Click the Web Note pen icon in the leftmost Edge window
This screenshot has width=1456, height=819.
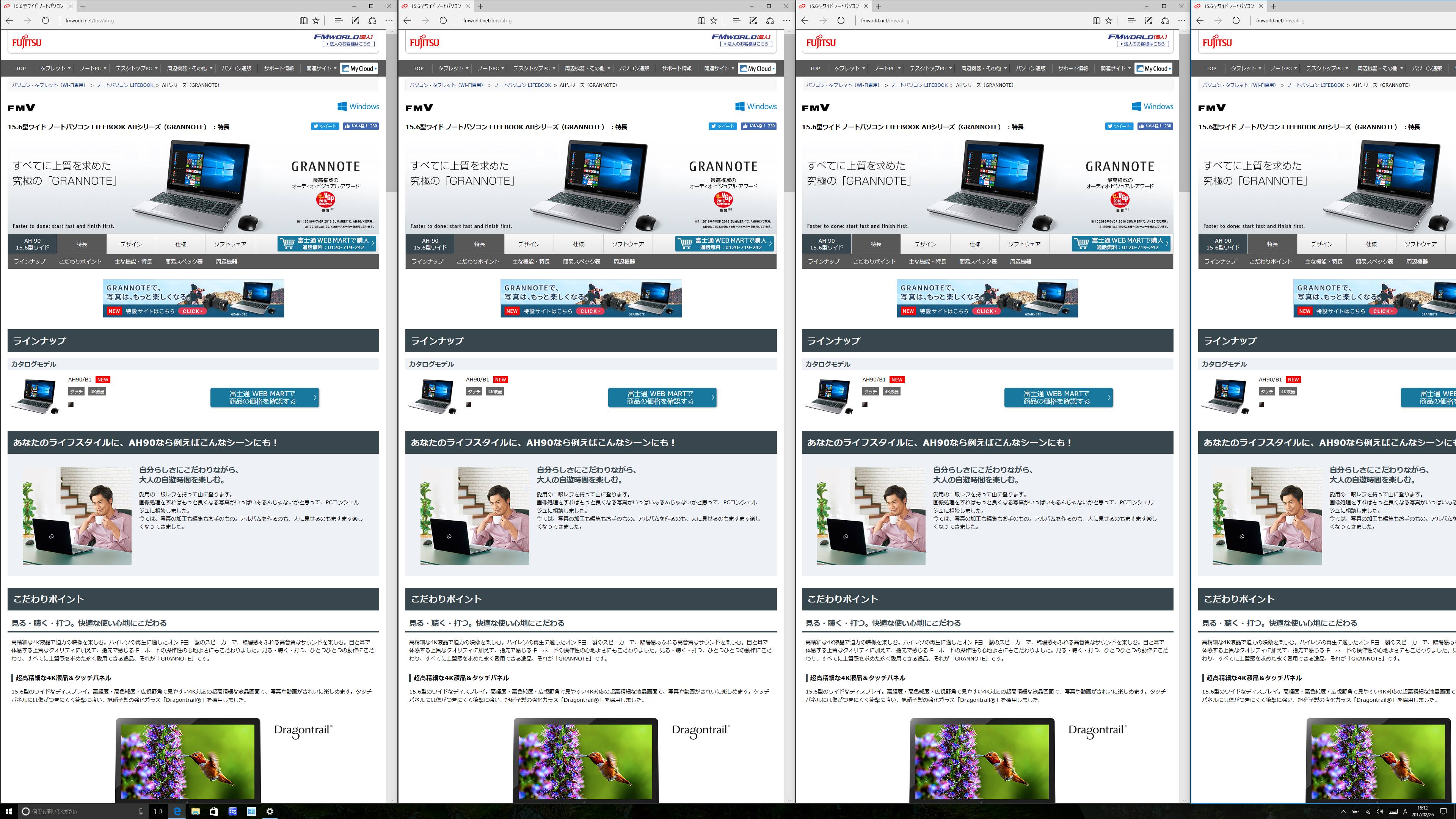tap(355, 20)
